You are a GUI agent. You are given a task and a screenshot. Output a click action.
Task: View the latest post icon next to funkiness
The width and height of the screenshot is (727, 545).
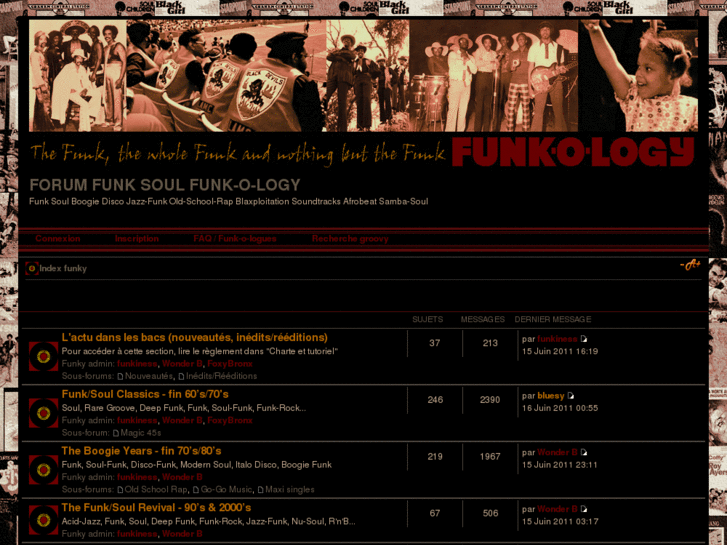[584, 339]
